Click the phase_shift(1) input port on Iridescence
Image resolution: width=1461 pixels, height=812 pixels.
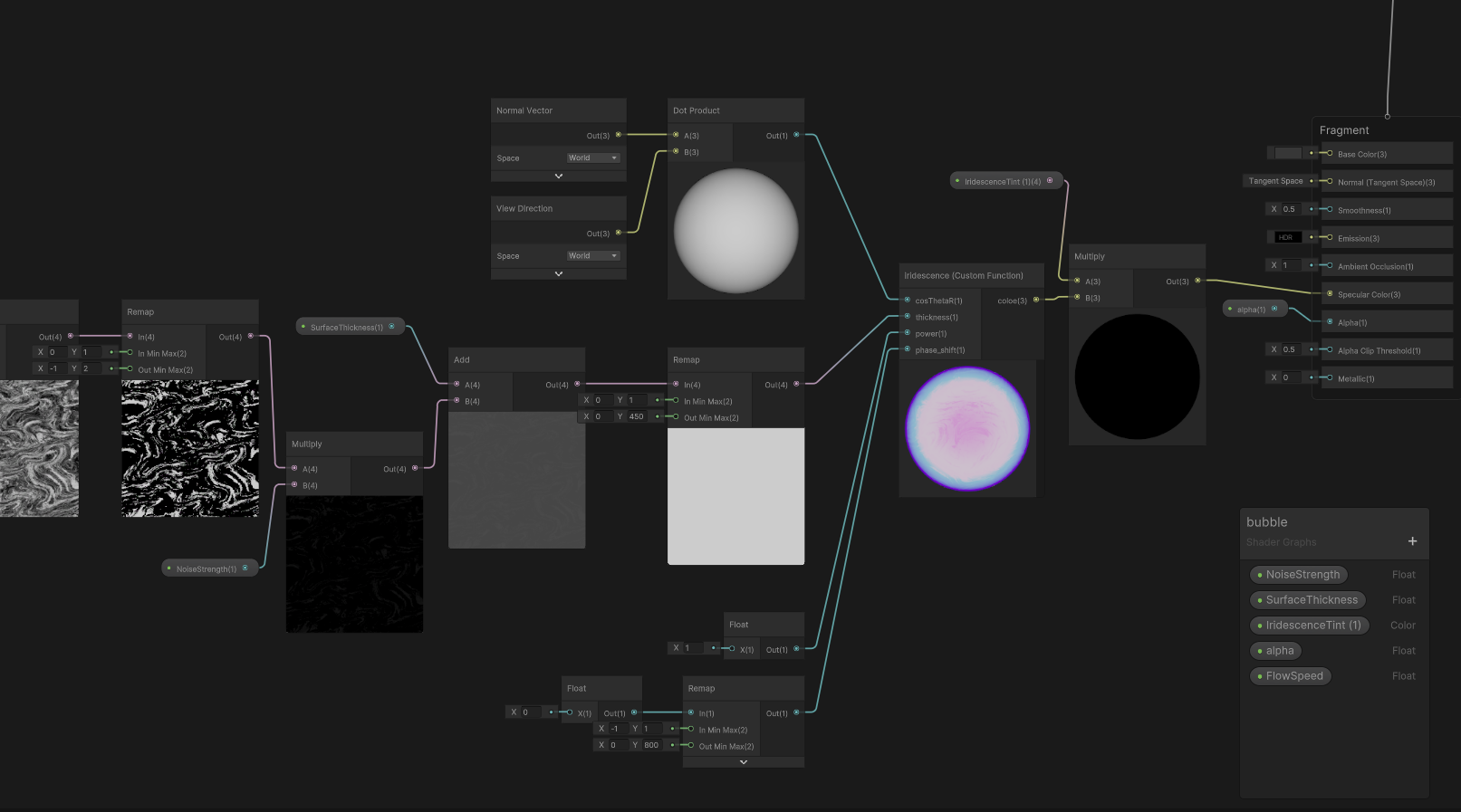(x=907, y=349)
